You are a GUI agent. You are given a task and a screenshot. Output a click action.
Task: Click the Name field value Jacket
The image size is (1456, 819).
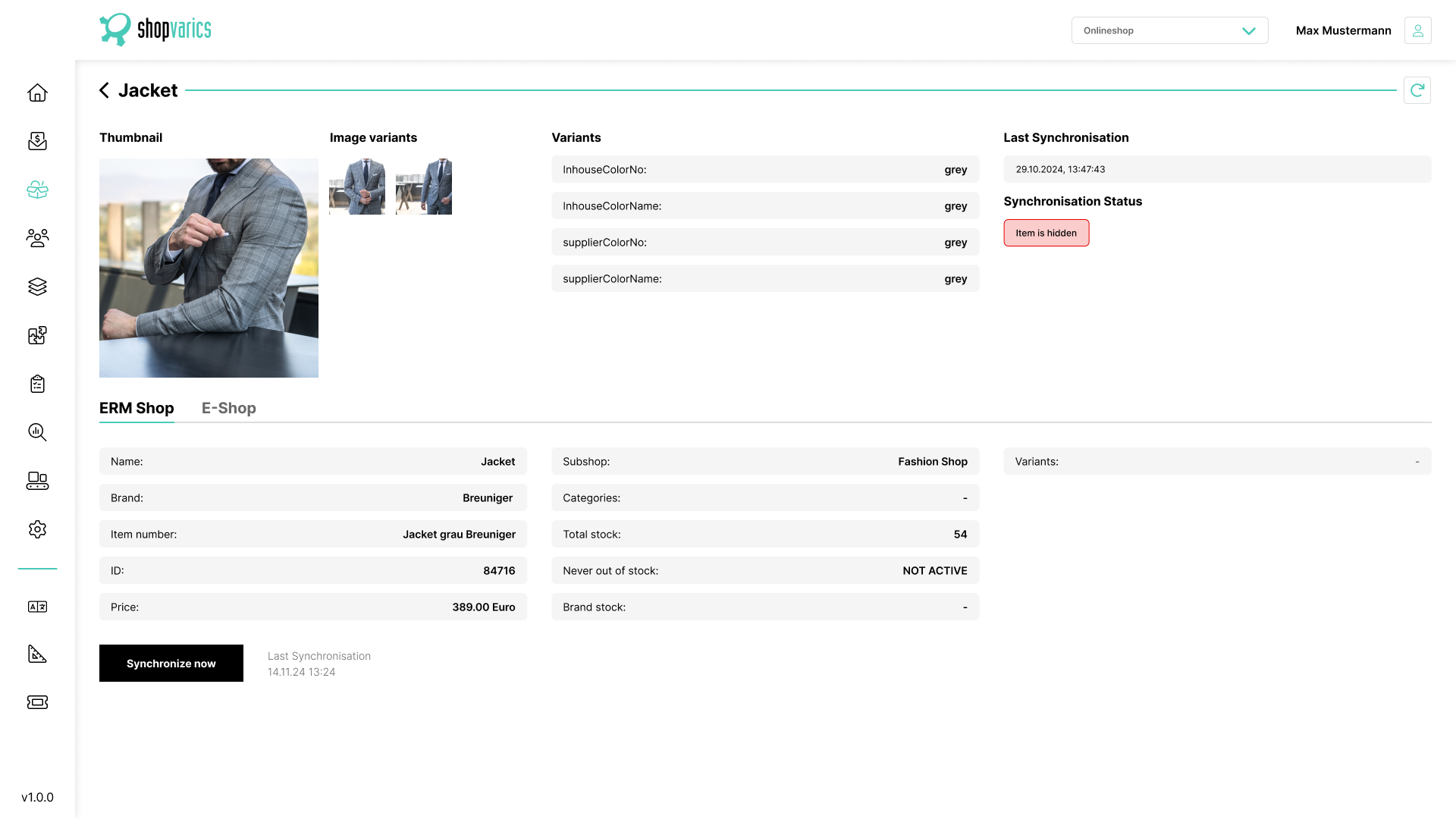497,461
